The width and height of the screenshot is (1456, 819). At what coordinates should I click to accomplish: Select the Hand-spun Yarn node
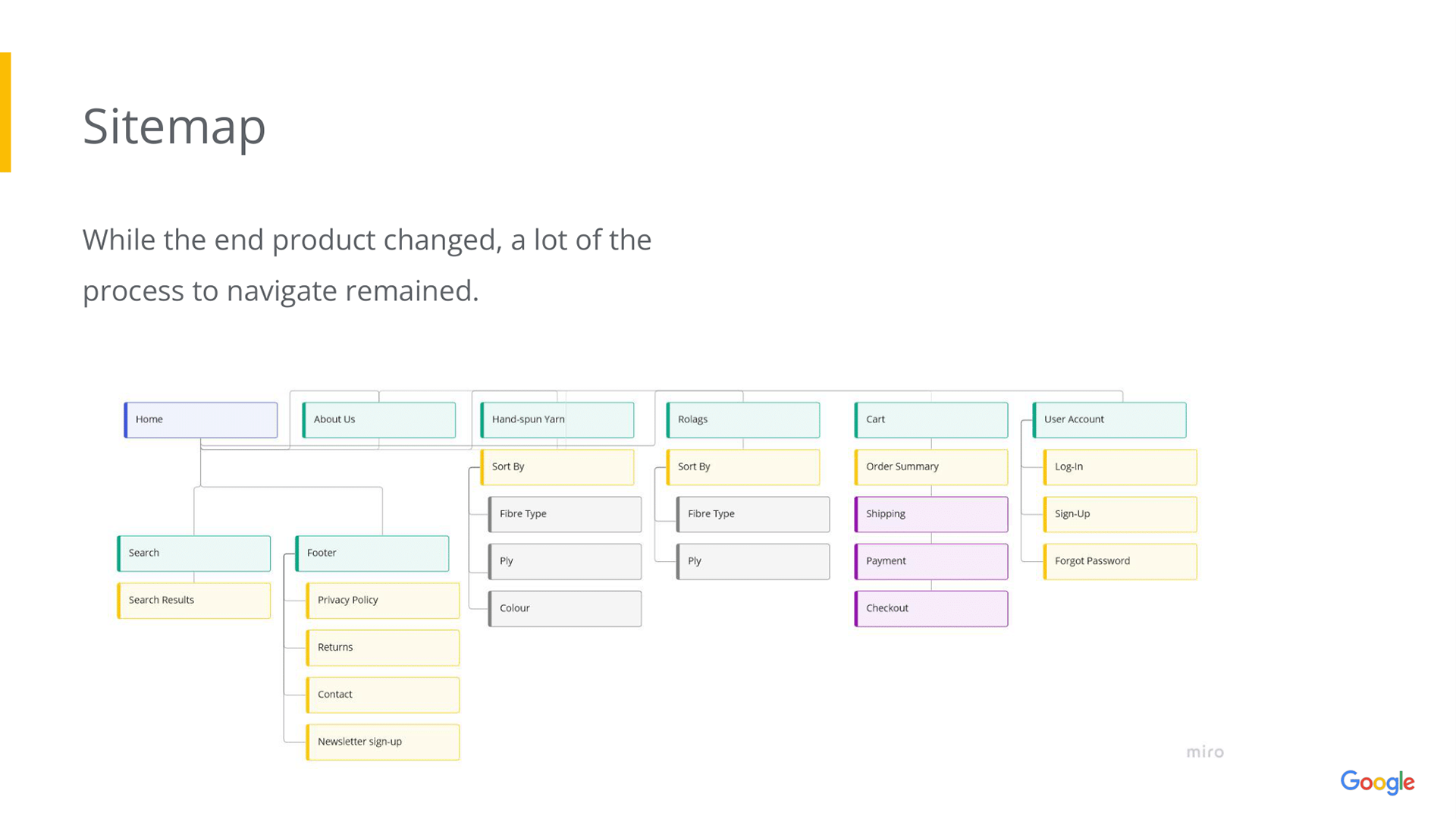pos(557,419)
